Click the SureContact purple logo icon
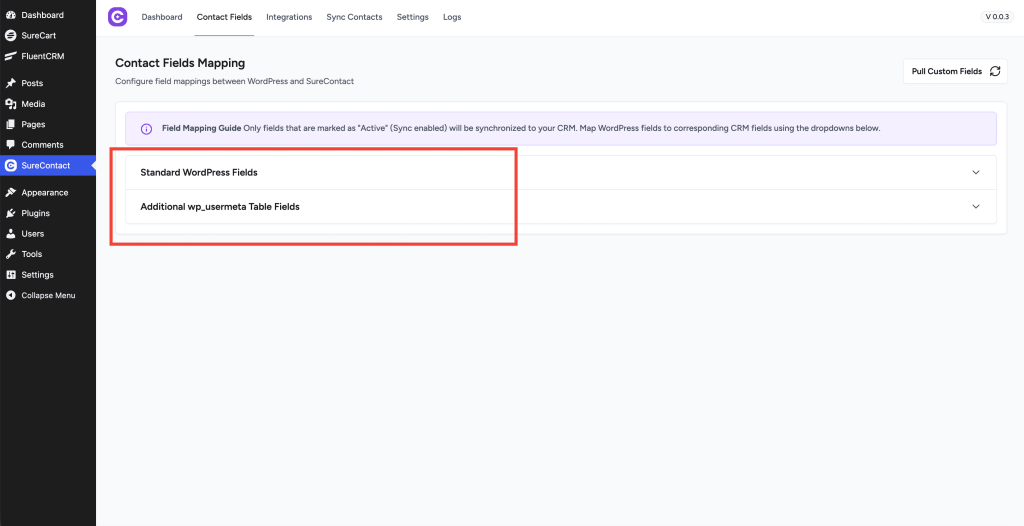Image resolution: width=1024 pixels, height=526 pixels. click(118, 17)
